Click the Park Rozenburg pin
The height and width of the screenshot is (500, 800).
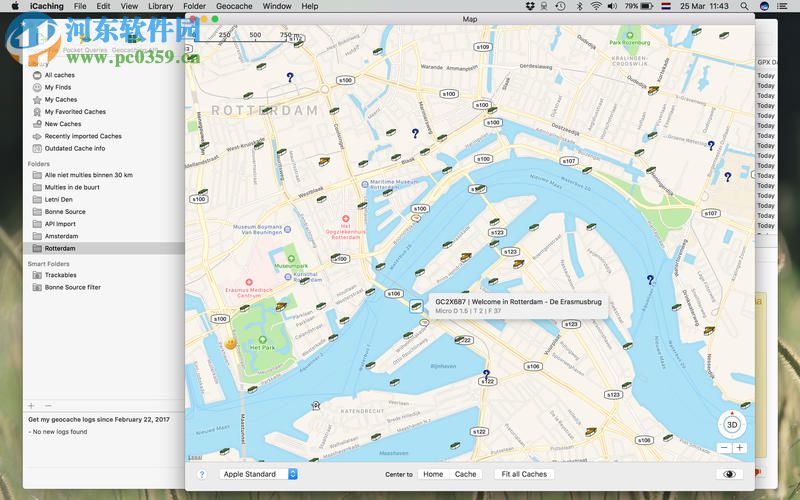(x=630, y=36)
